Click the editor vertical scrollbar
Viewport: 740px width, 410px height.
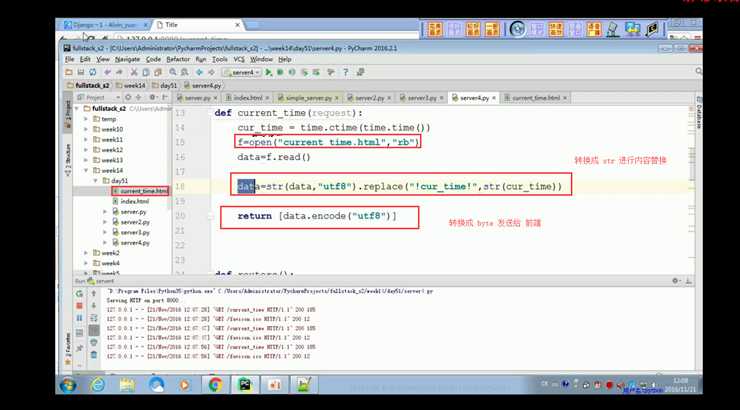pos(692,189)
